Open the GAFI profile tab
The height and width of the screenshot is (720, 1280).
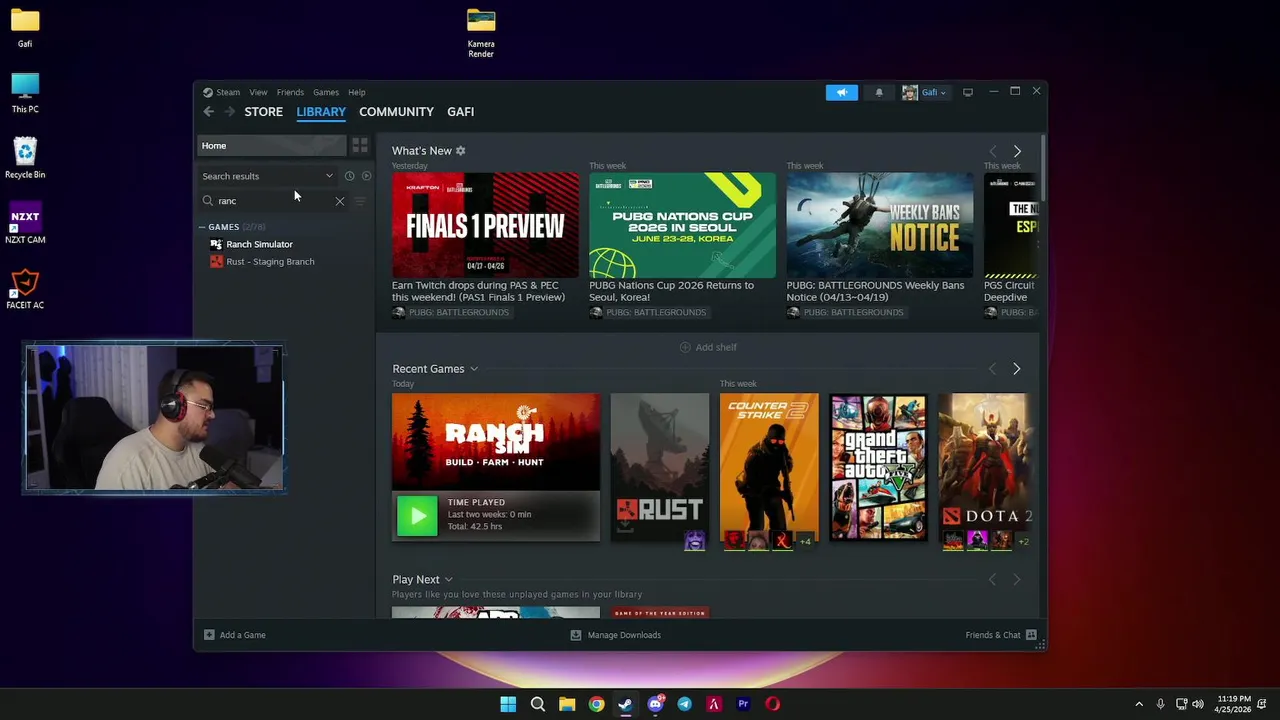click(x=461, y=112)
